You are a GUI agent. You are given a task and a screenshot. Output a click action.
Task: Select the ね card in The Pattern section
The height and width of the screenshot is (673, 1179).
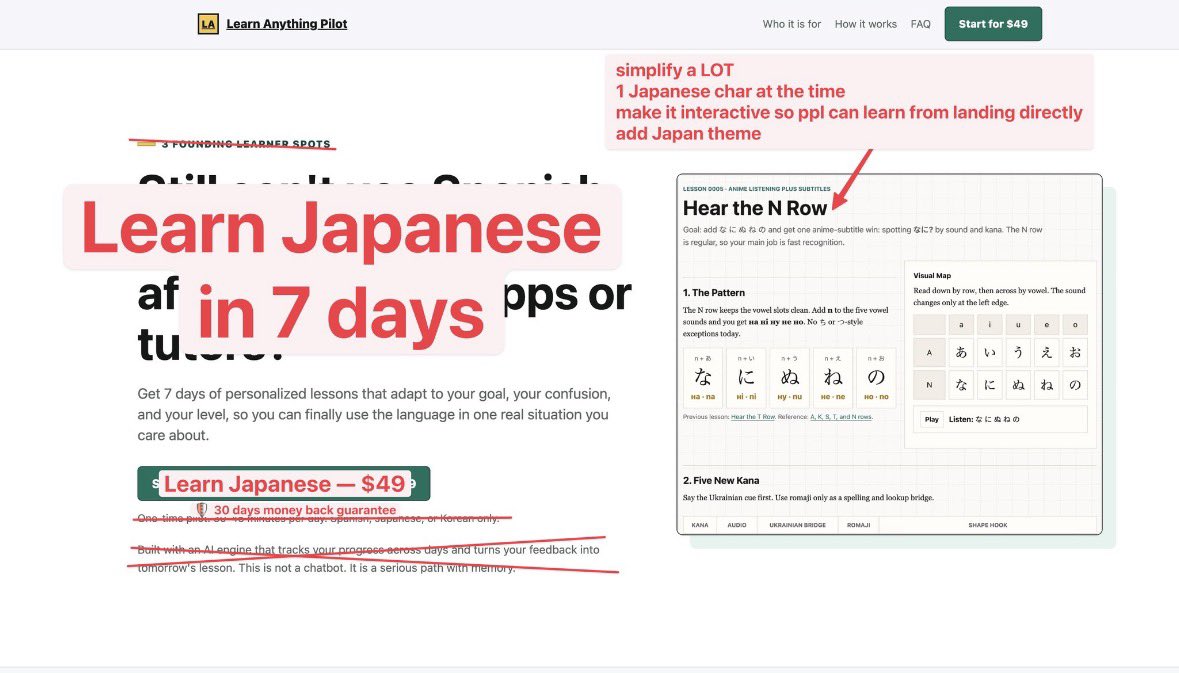[x=833, y=377]
